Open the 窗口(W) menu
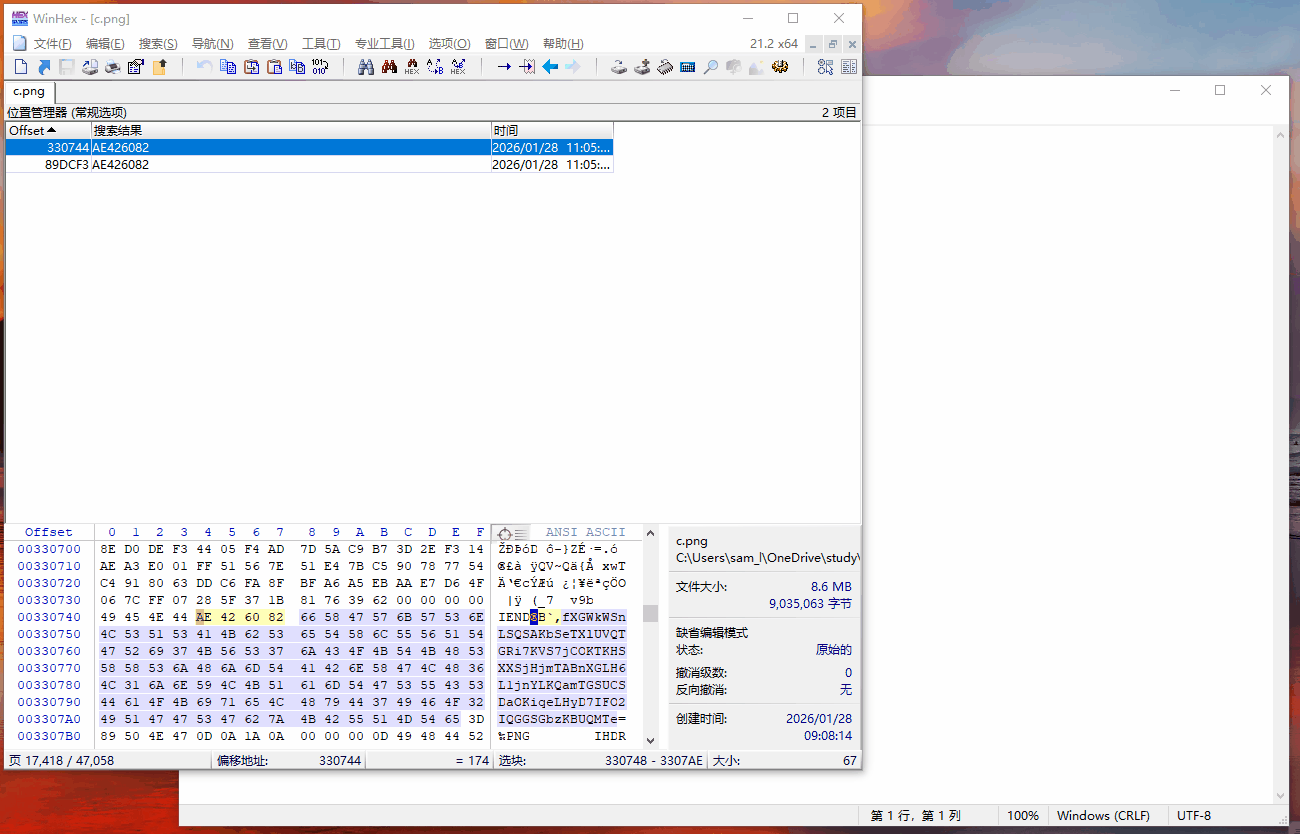The width and height of the screenshot is (1300, 834). 506,44
